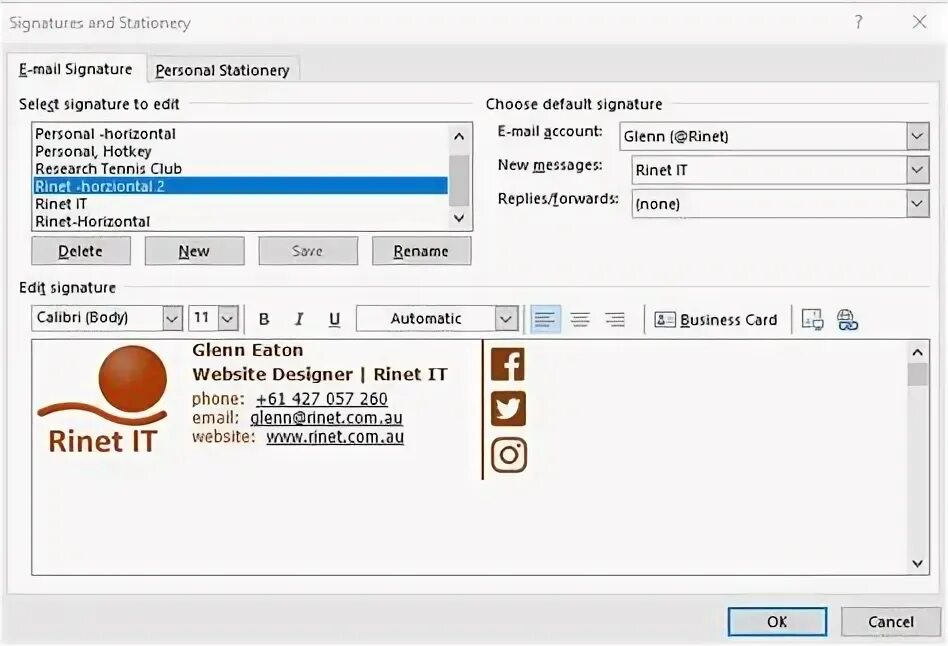This screenshot has height=646, width=948.
Task: Select 'Research Tennis Club' signature
Action: 241,169
